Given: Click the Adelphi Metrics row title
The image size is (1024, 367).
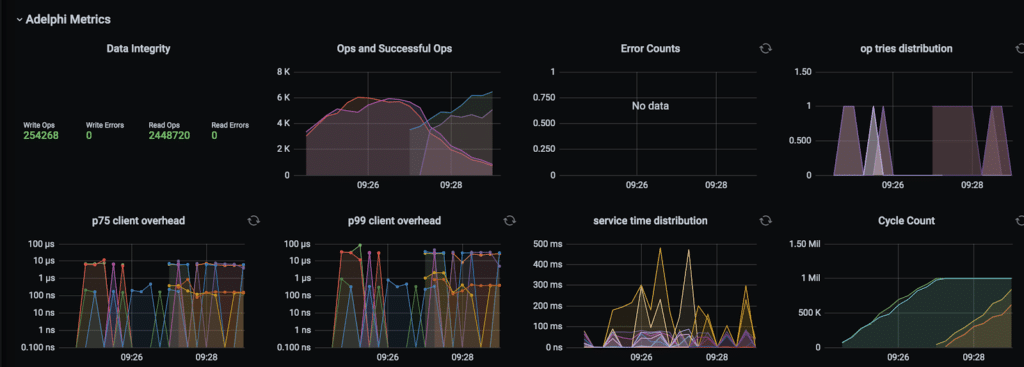Looking at the screenshot, I should click(x=68, y=20).
